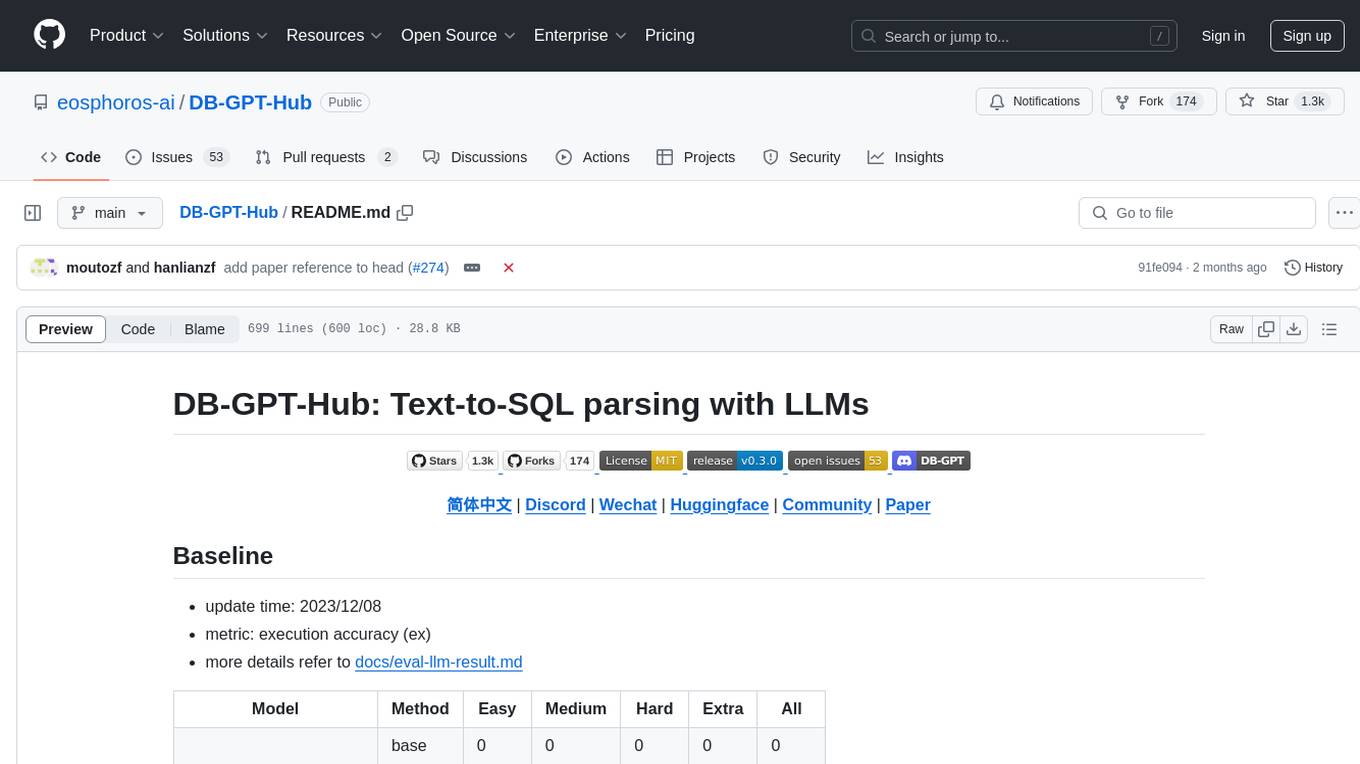Focus the Search or jump to field

(1015, 36)
